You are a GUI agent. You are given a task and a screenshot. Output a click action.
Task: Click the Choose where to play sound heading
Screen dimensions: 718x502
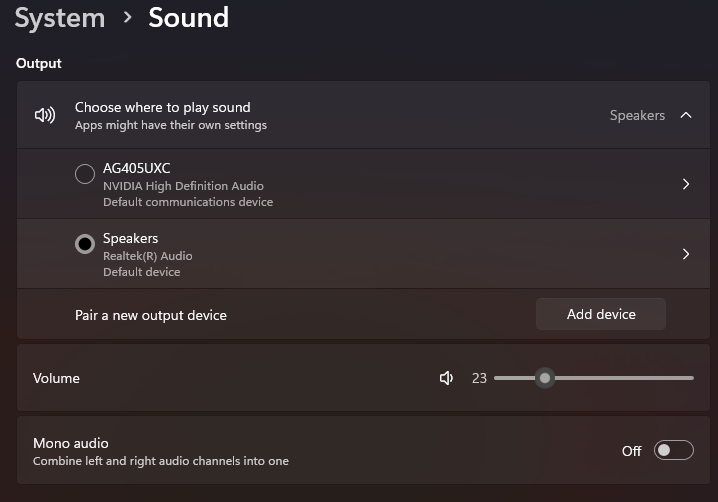(x=163, y=107)
